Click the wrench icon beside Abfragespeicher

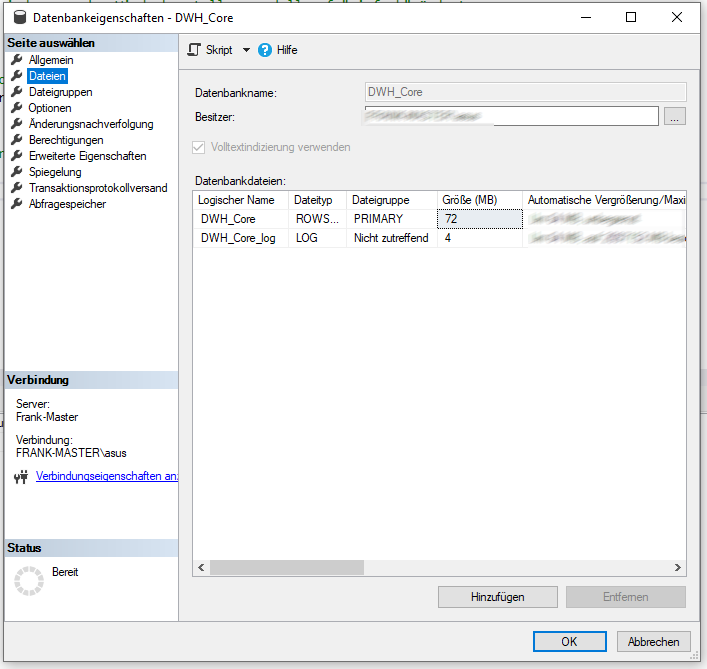(16, 204)
